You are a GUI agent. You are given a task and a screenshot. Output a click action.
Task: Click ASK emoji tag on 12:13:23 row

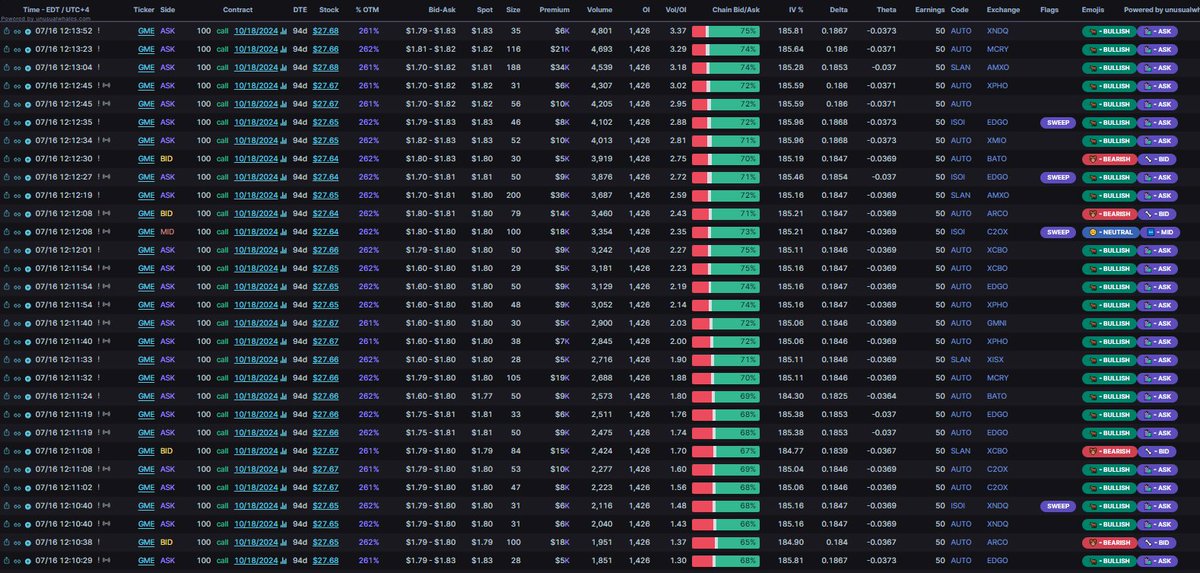coord(1158,49)
